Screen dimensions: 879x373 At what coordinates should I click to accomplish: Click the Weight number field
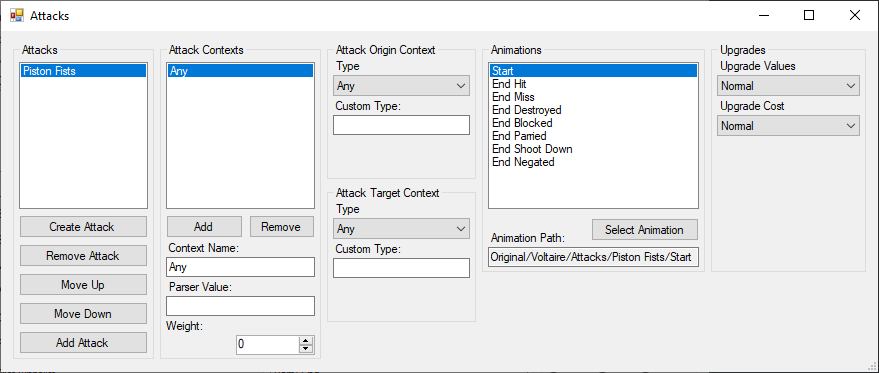tap(267, 344)
